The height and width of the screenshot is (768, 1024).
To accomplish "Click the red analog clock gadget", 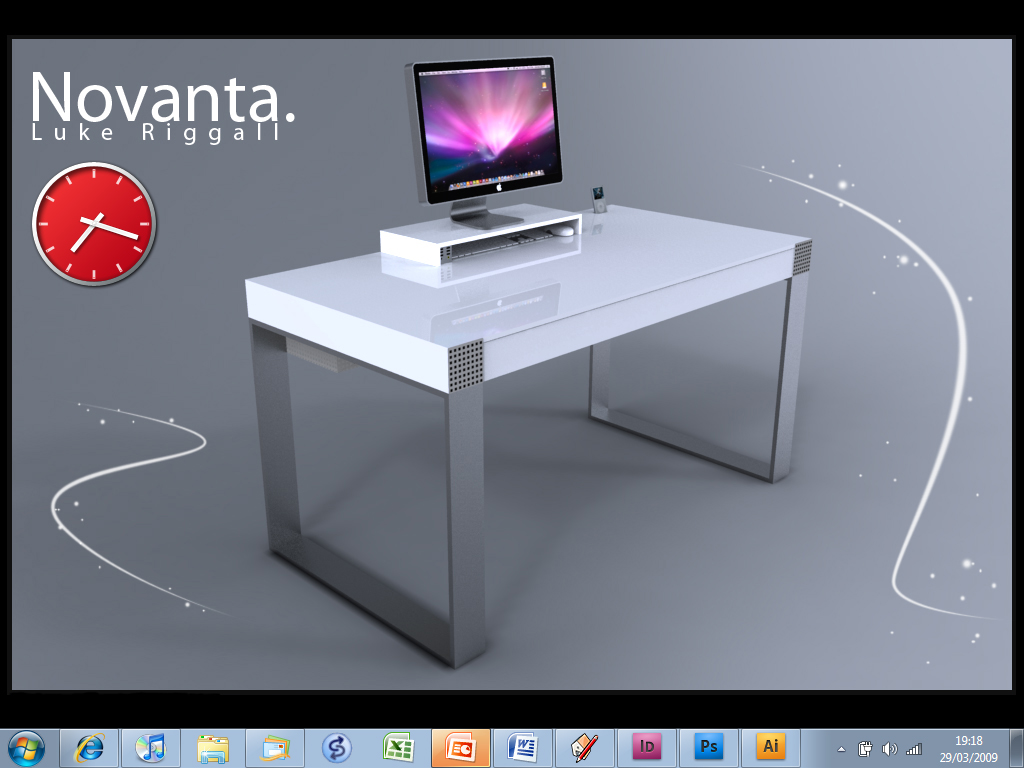I will click(x=94, y=224).
